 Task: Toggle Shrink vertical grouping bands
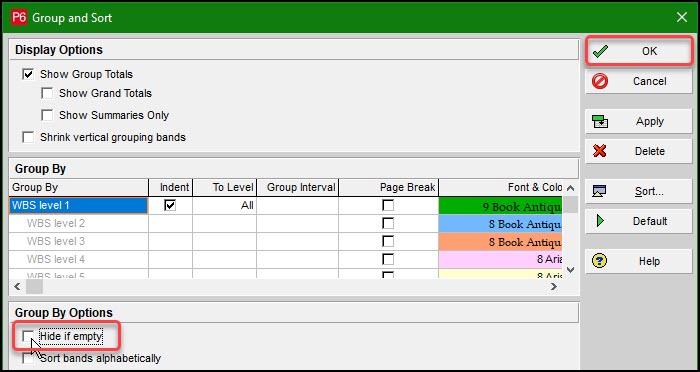pyautogui.click(x=28, y=137)
